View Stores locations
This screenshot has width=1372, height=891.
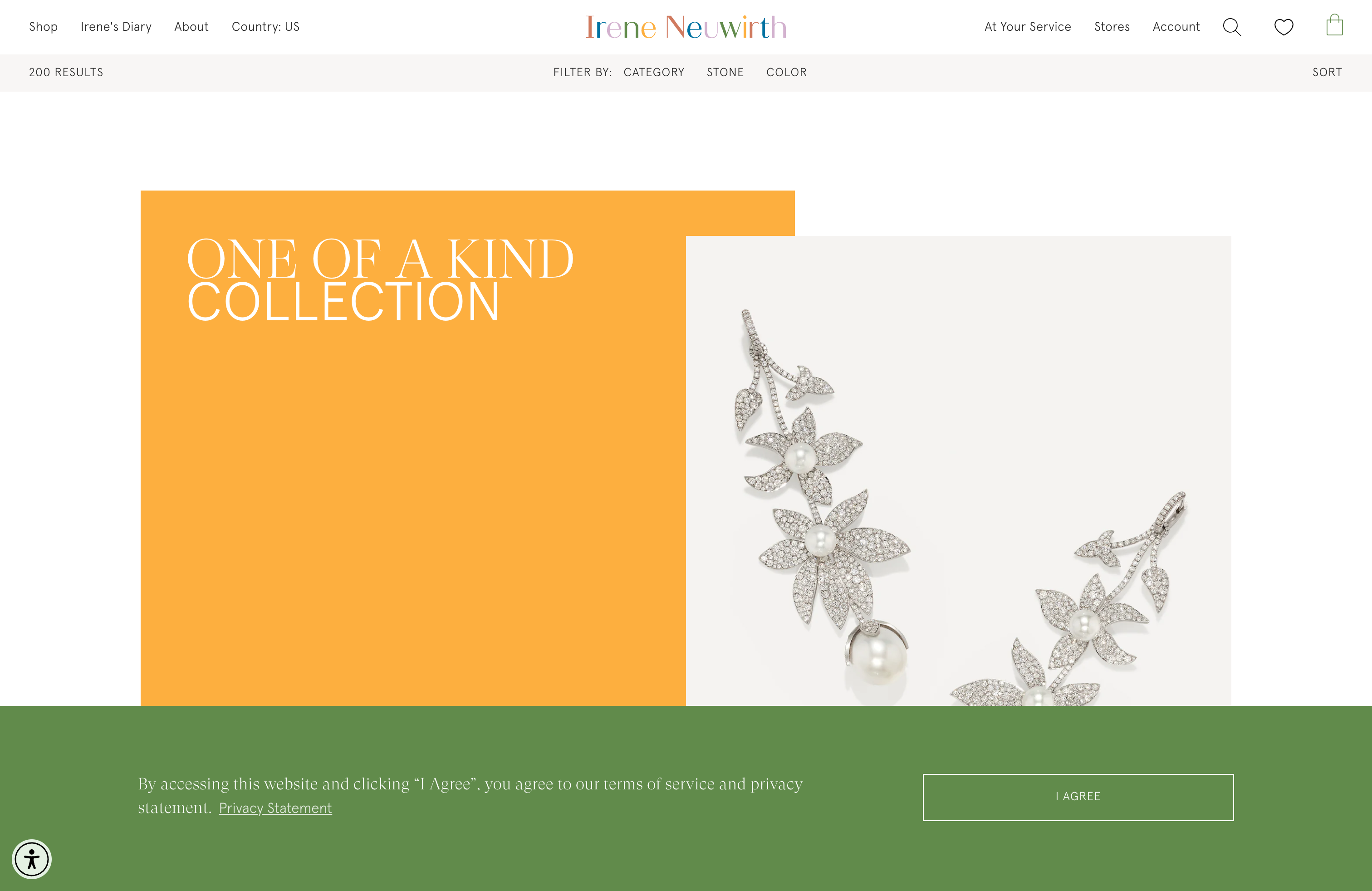point(1112,26)
